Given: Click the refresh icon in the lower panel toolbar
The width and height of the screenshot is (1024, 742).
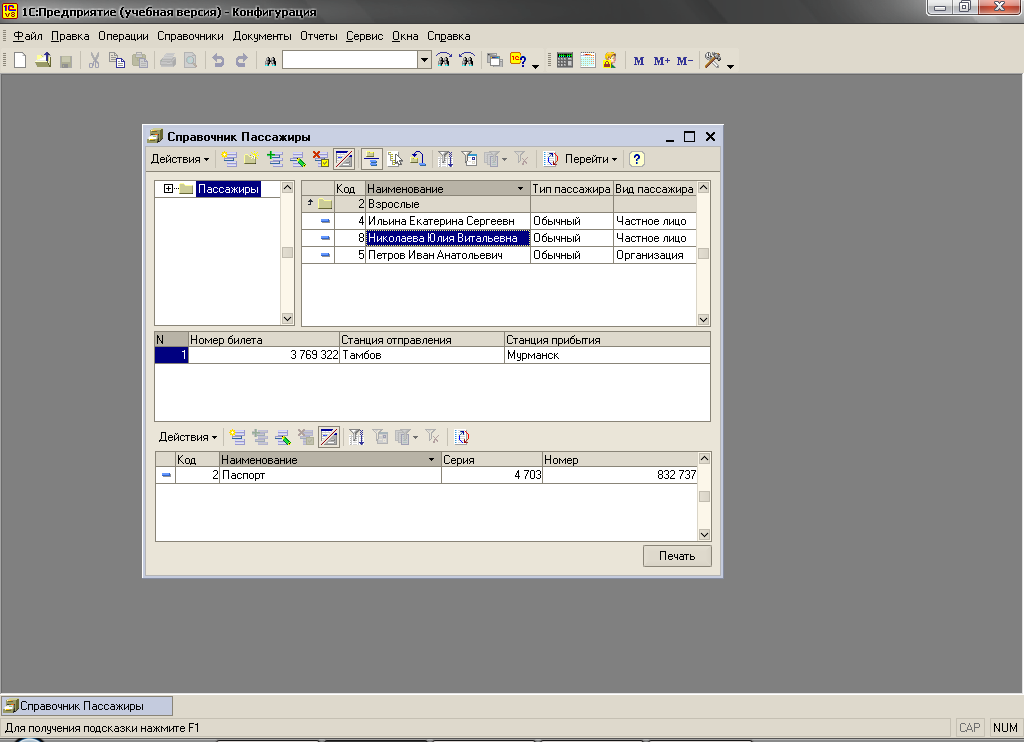Looking at the screenshot, I should (x=462, y=437).
